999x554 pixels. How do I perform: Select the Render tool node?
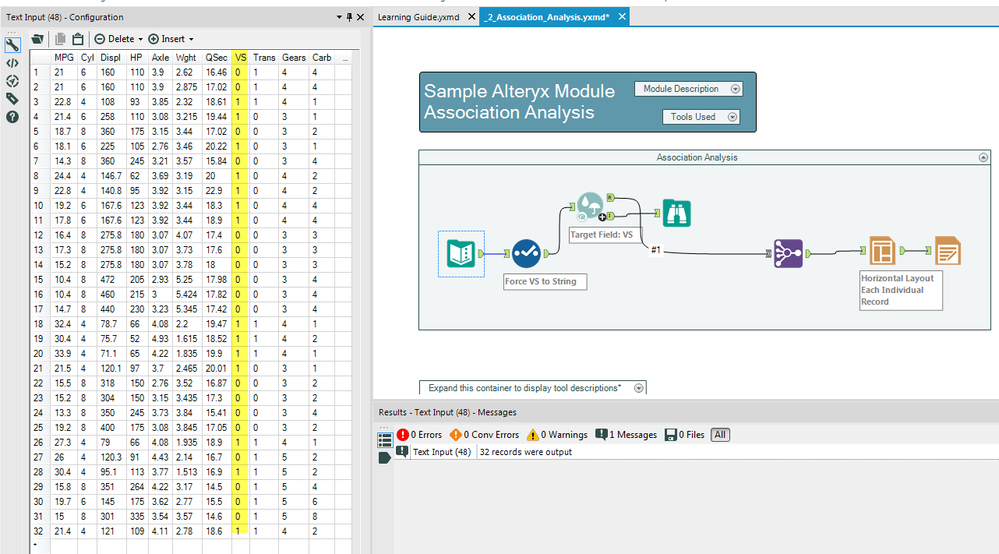click(x=947, y=251)
